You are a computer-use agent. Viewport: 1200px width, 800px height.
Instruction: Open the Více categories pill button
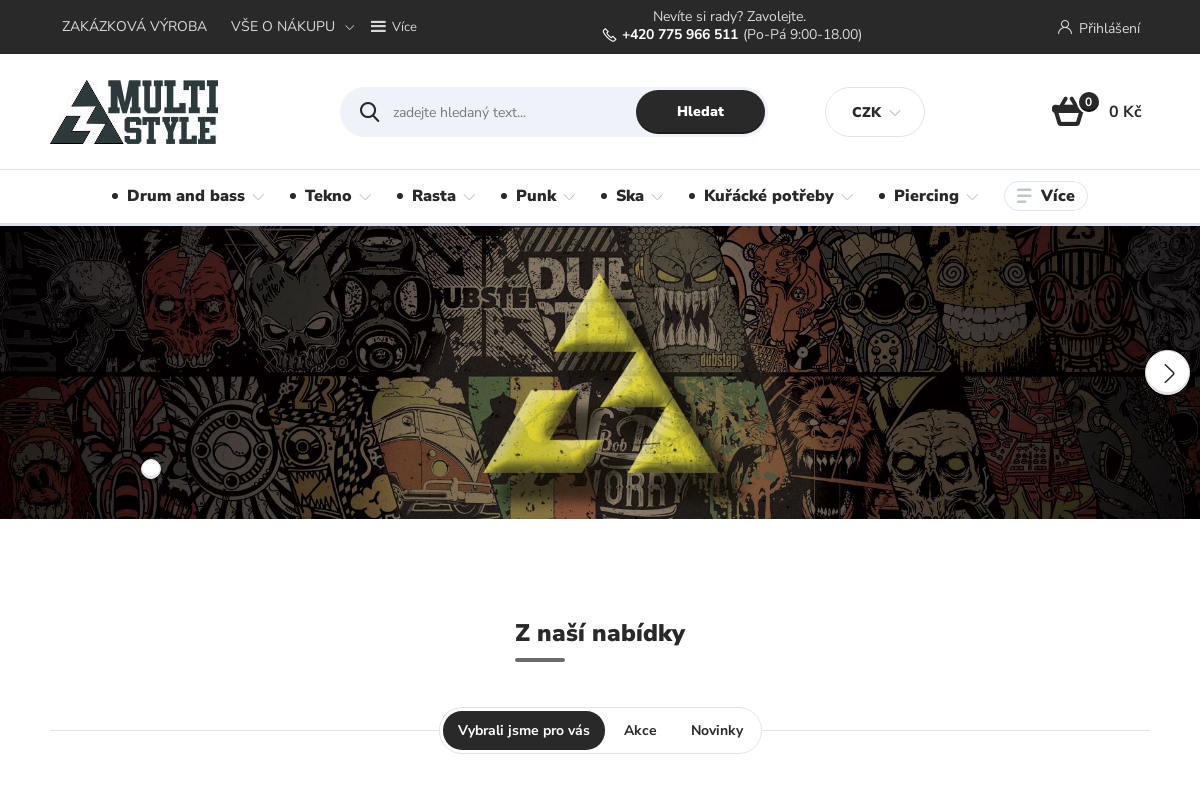click(x=1046, y=196)
